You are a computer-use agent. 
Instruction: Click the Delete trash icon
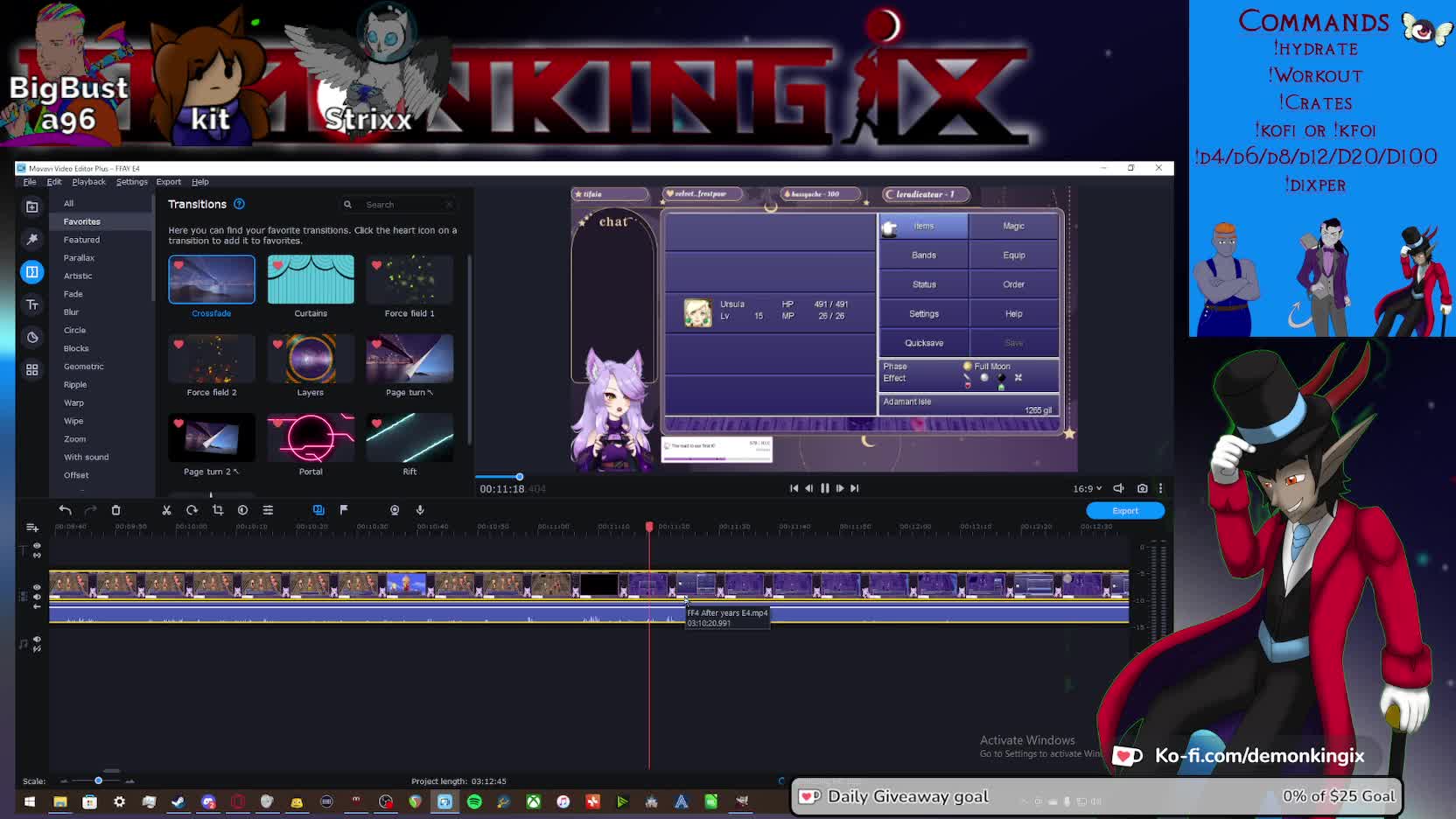[x=115, y=510]
